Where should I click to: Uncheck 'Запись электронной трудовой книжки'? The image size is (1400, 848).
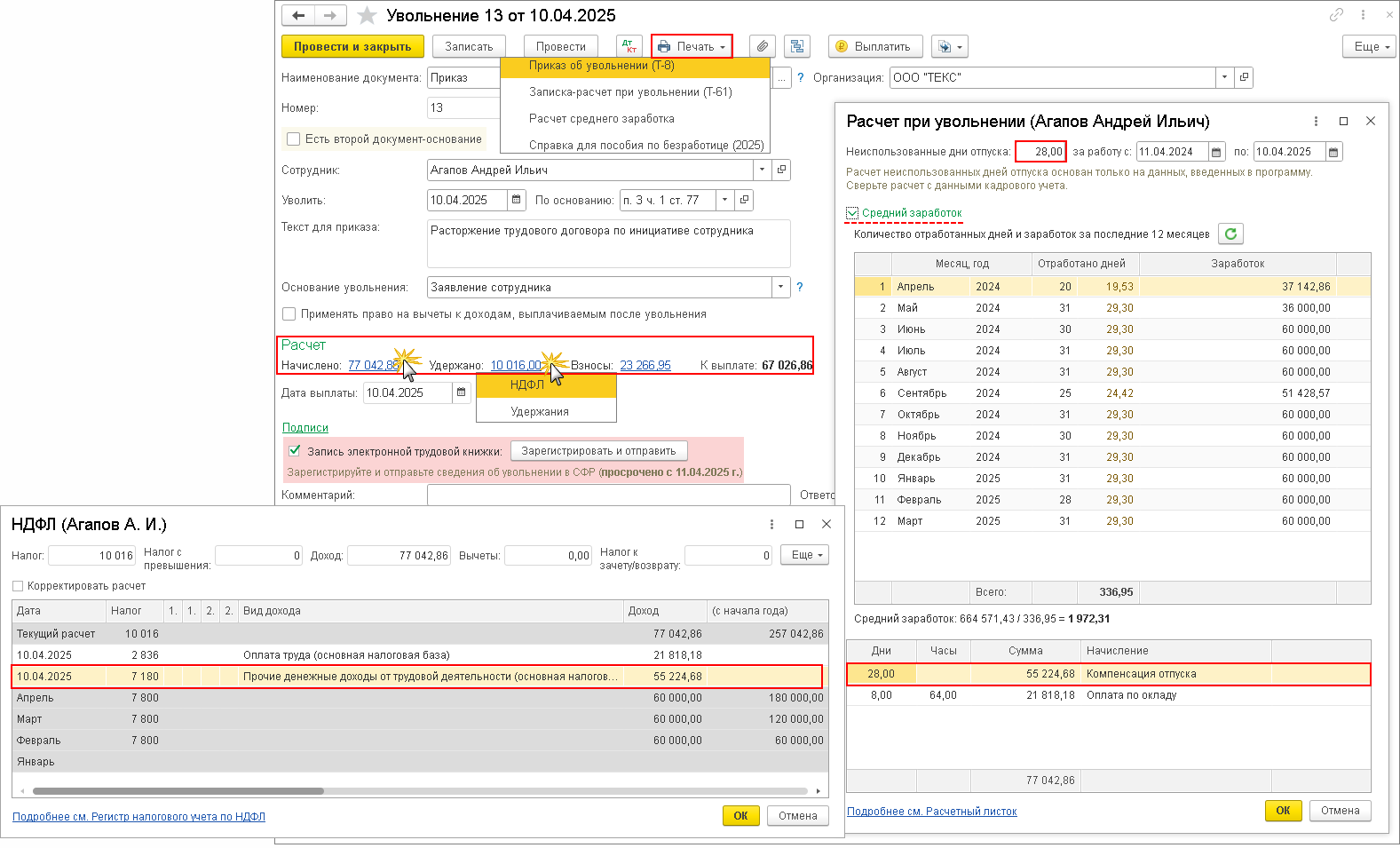(x=295, y=451)
